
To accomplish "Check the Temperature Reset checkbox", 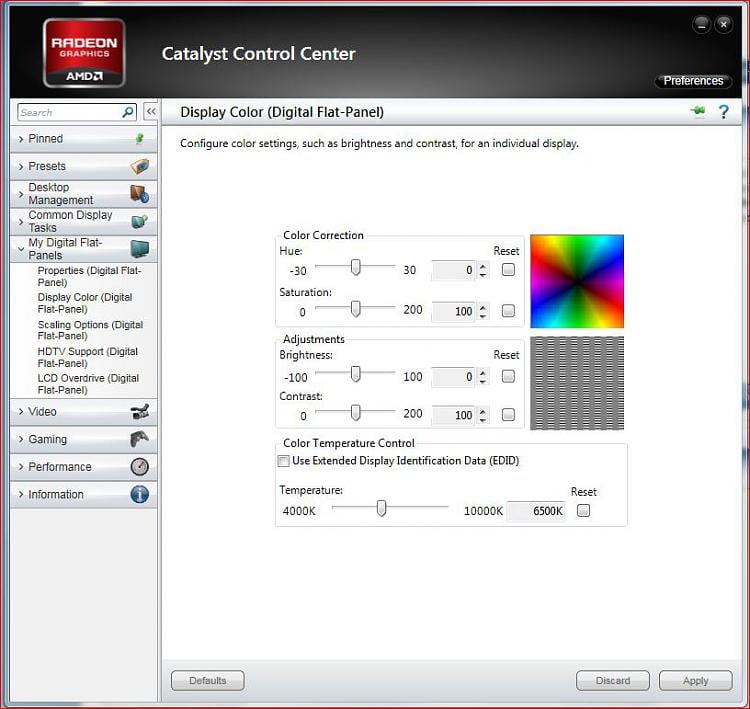I will click(x=583, y=511).
